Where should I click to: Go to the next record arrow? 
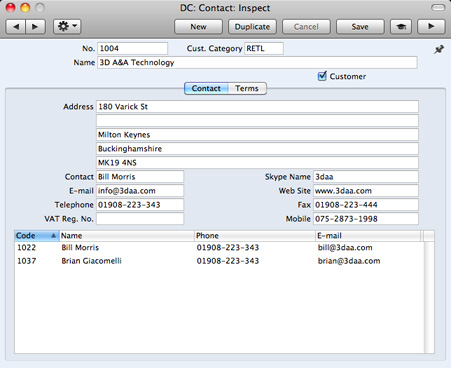point(35,27)
